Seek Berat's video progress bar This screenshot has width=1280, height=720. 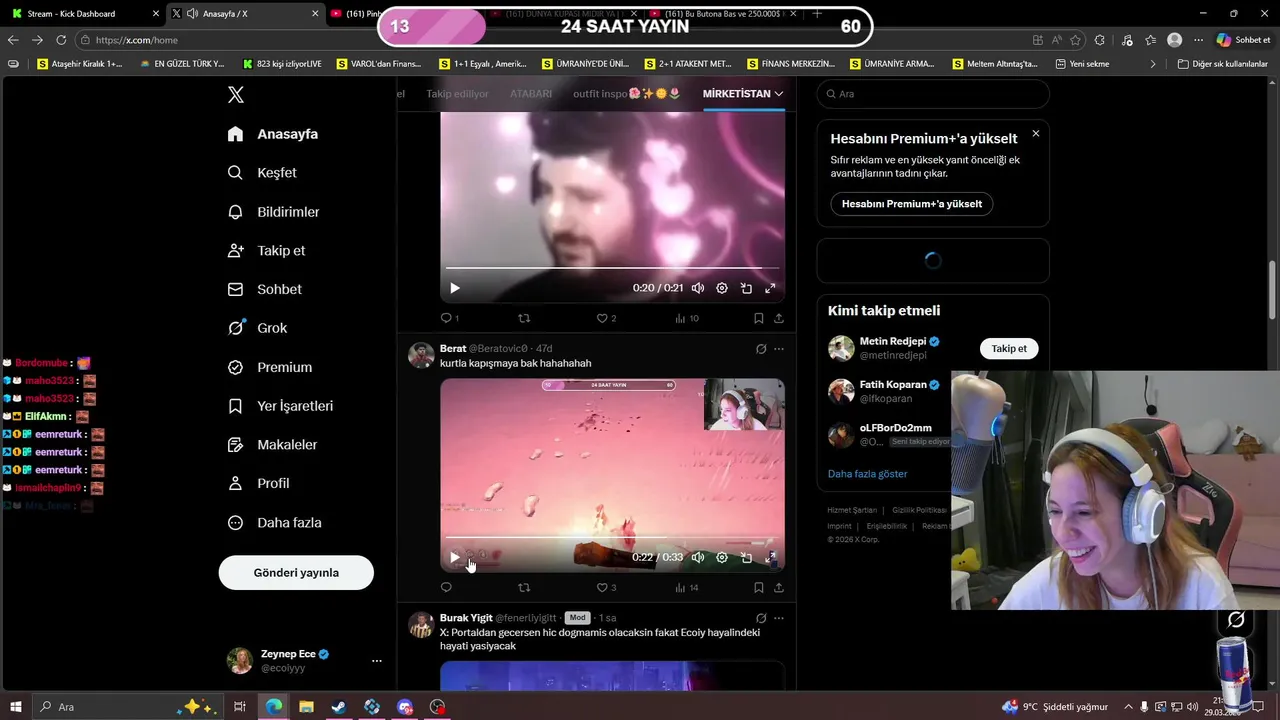click(x=612, y=538)
